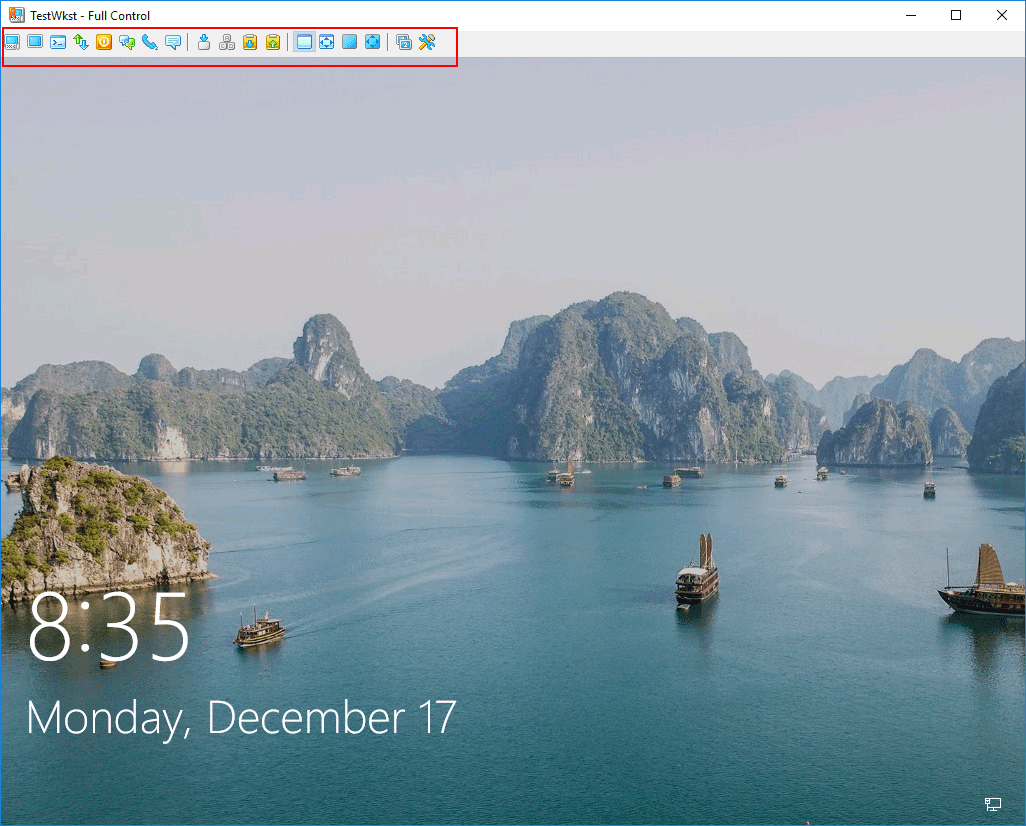Start a chat with the remote user
Screen dimensions: 1026x826
click(x=127, y=42)
